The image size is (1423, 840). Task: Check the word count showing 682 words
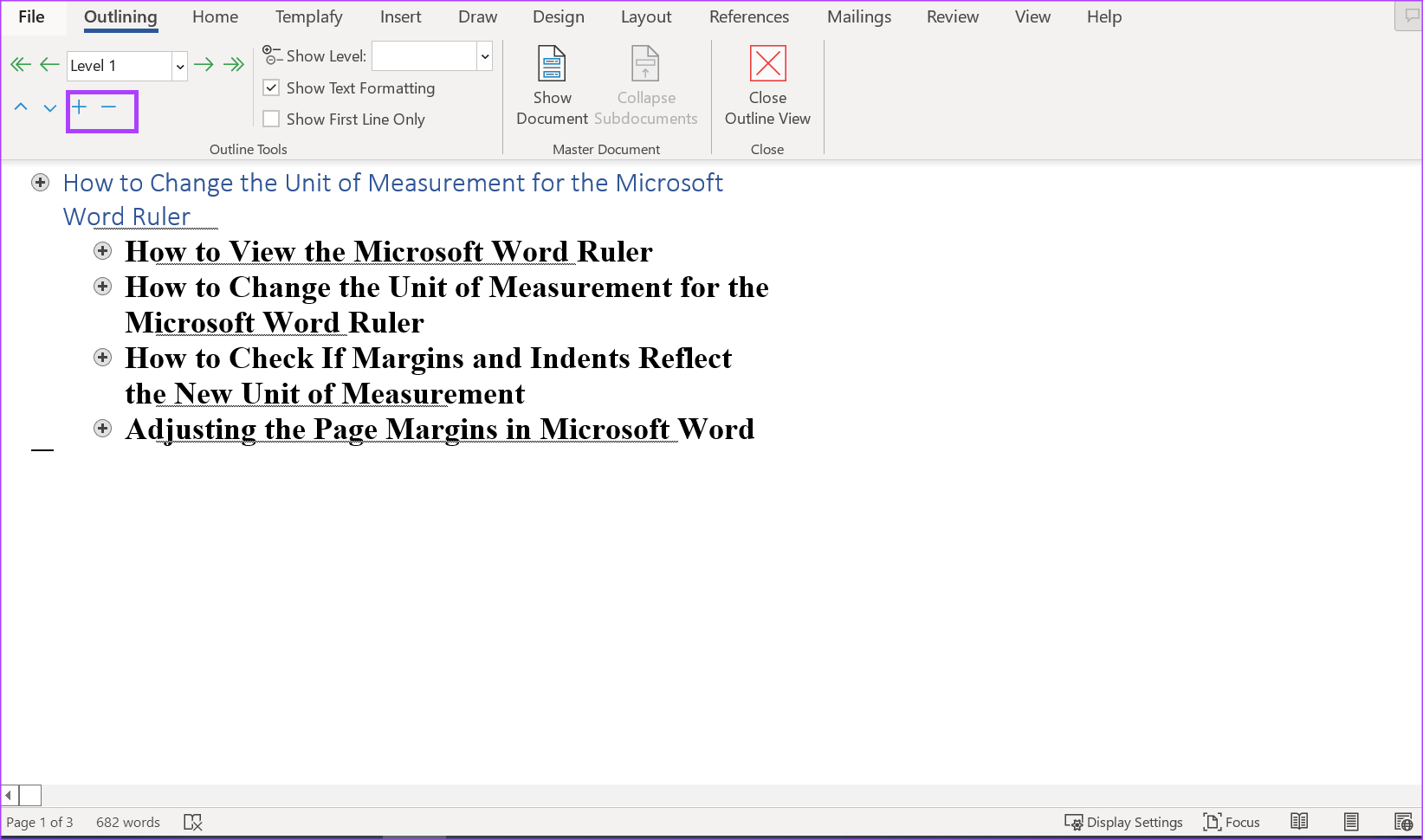click(127, 821)
